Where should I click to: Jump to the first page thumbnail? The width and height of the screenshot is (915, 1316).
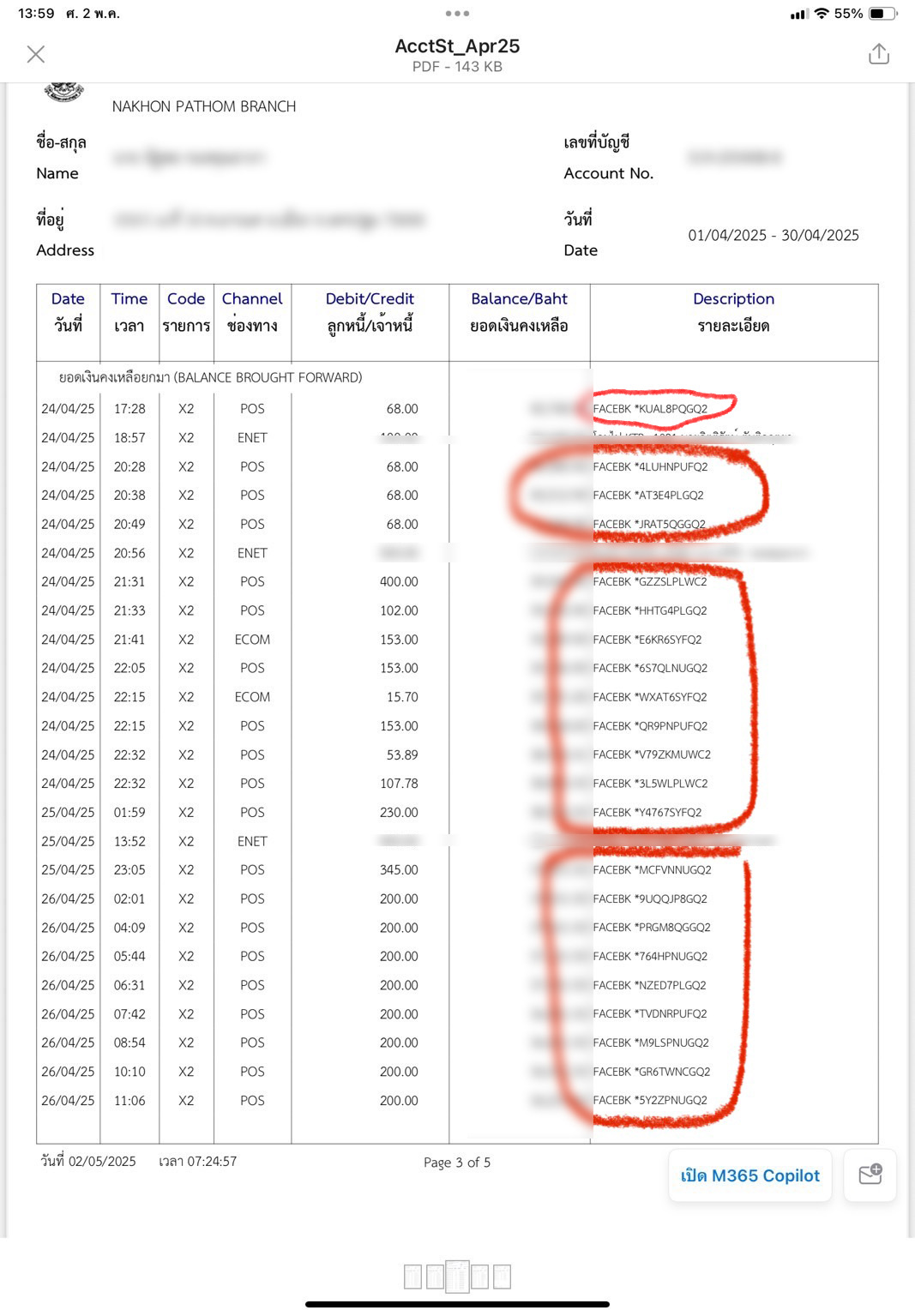coord(412,1277)
